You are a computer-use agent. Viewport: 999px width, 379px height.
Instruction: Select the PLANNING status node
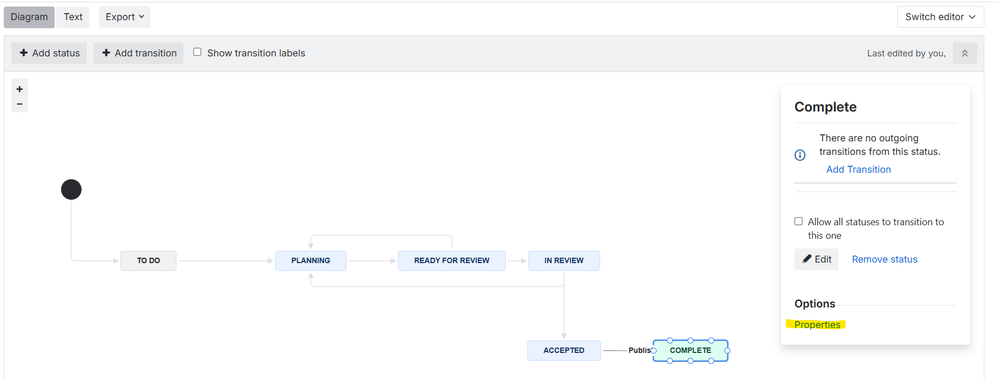click(x=311, y=261)
